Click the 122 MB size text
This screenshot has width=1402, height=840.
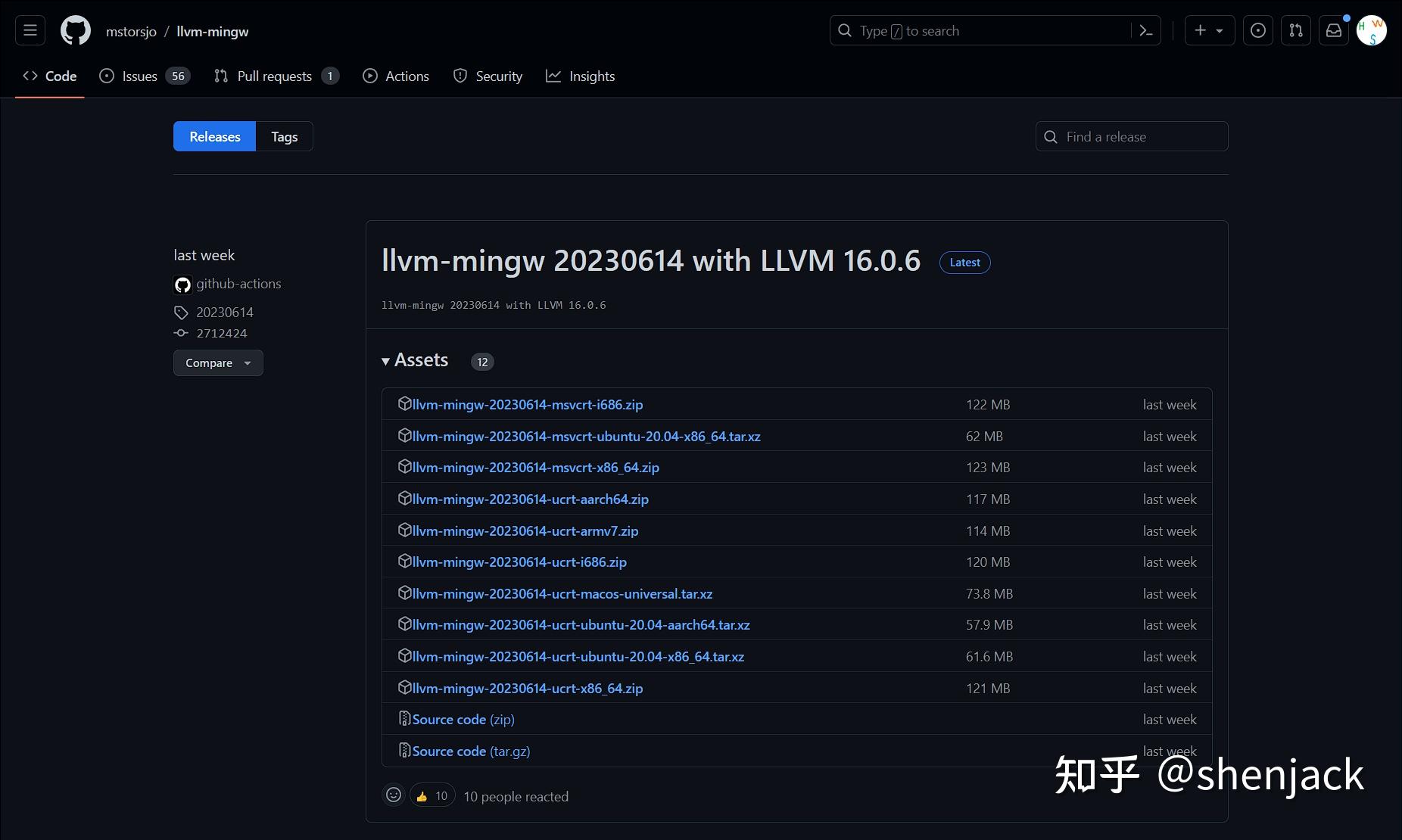click(988, 404)
